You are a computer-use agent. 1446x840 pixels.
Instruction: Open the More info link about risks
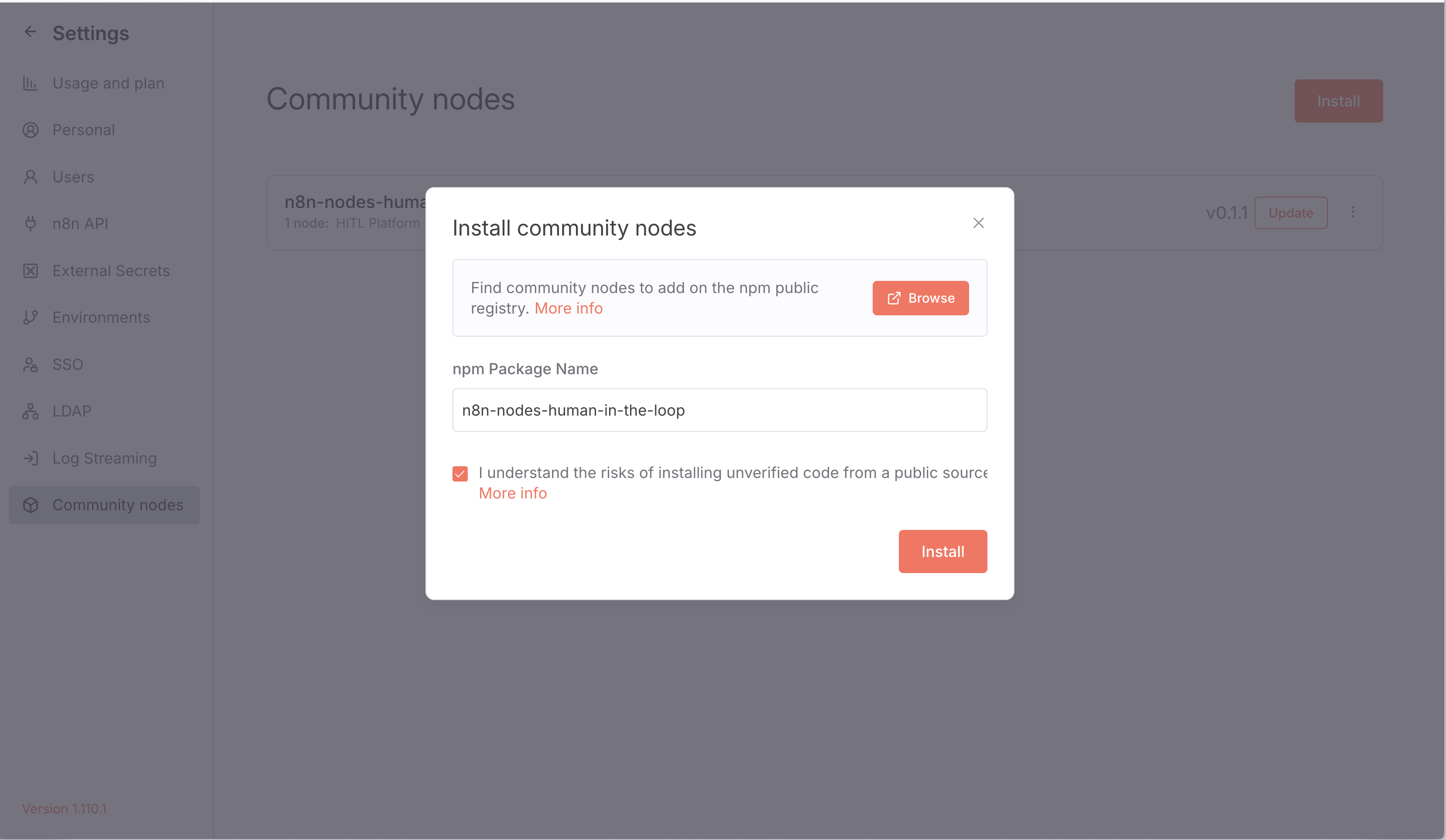tap(512, 492)
